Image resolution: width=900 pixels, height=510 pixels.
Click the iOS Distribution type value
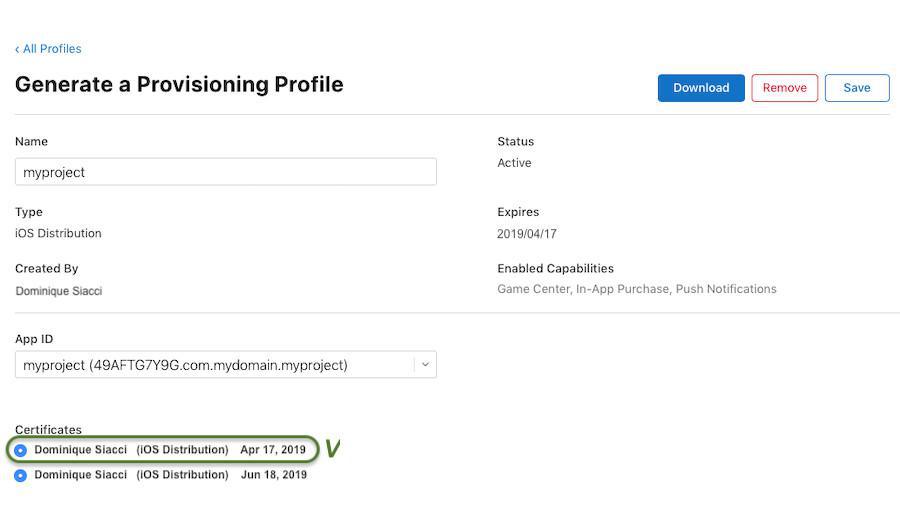(58, 233)
